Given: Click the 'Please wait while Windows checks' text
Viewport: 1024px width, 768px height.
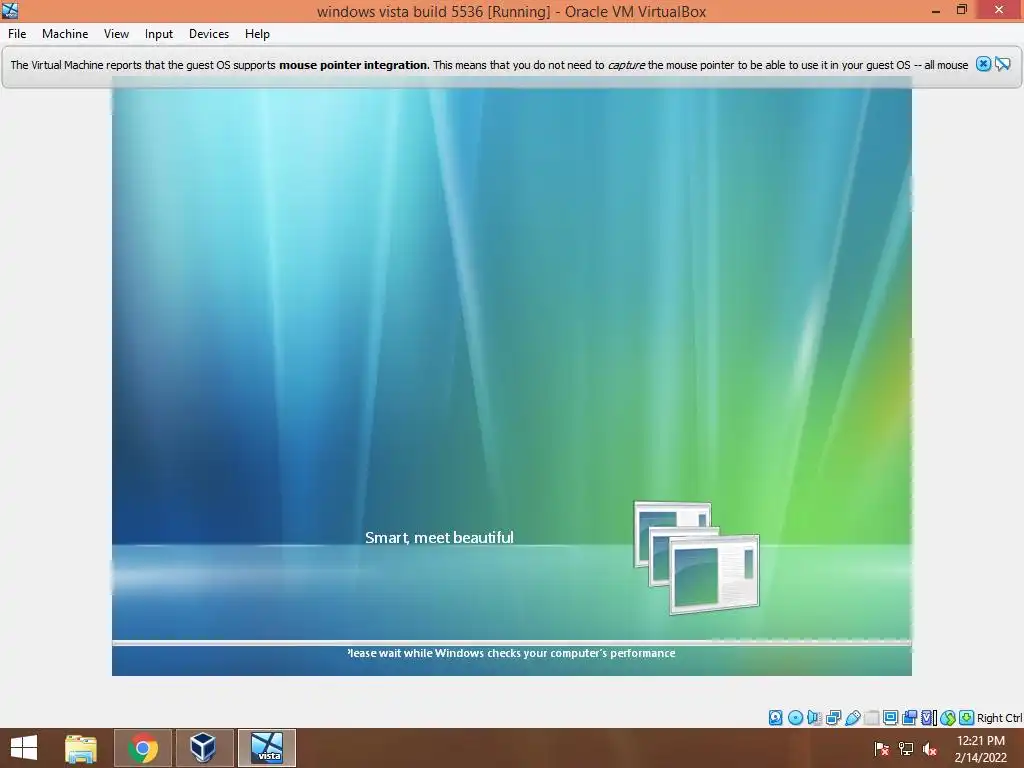Looking at the screenshot, I should tap(511, 653).
